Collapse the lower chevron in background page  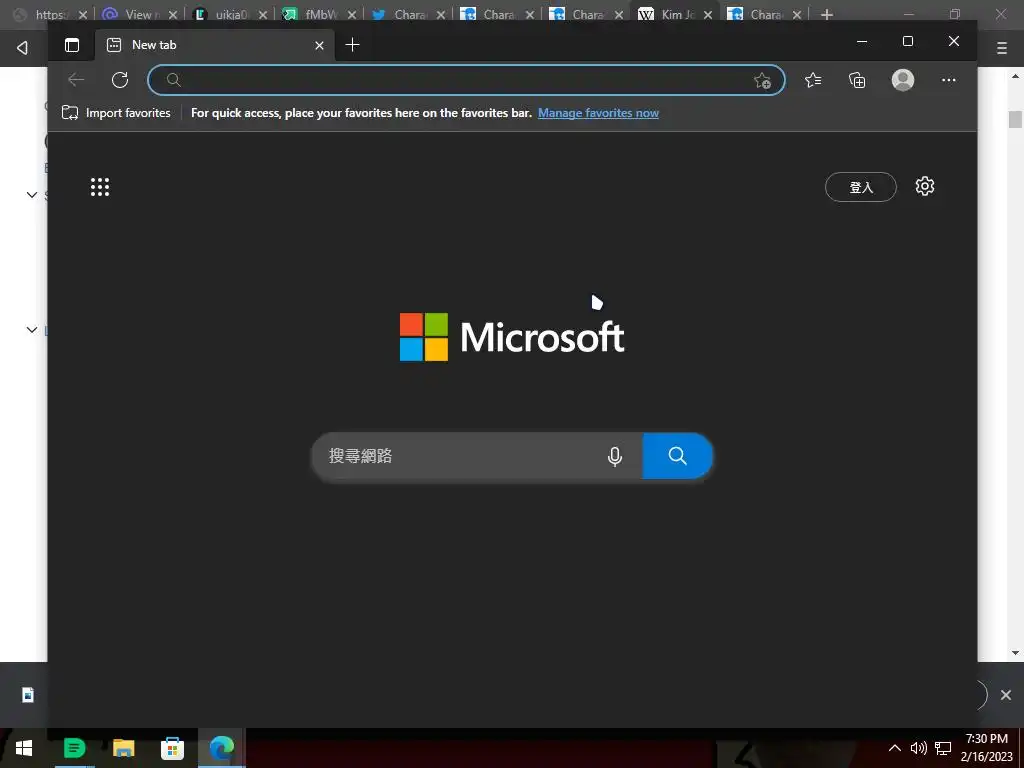tap(31, 330)
